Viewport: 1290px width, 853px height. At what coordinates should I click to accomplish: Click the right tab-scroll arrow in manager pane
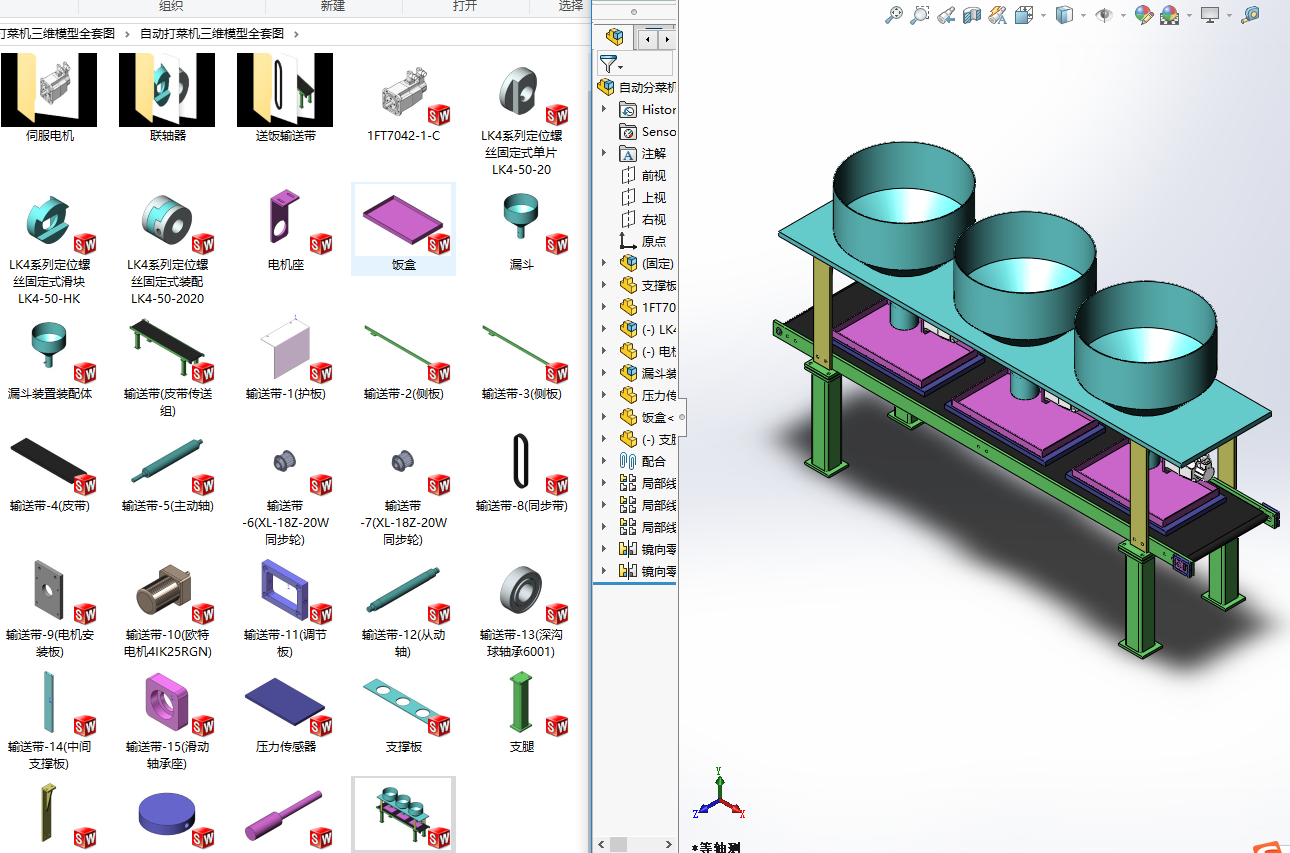tap(667, 39)
